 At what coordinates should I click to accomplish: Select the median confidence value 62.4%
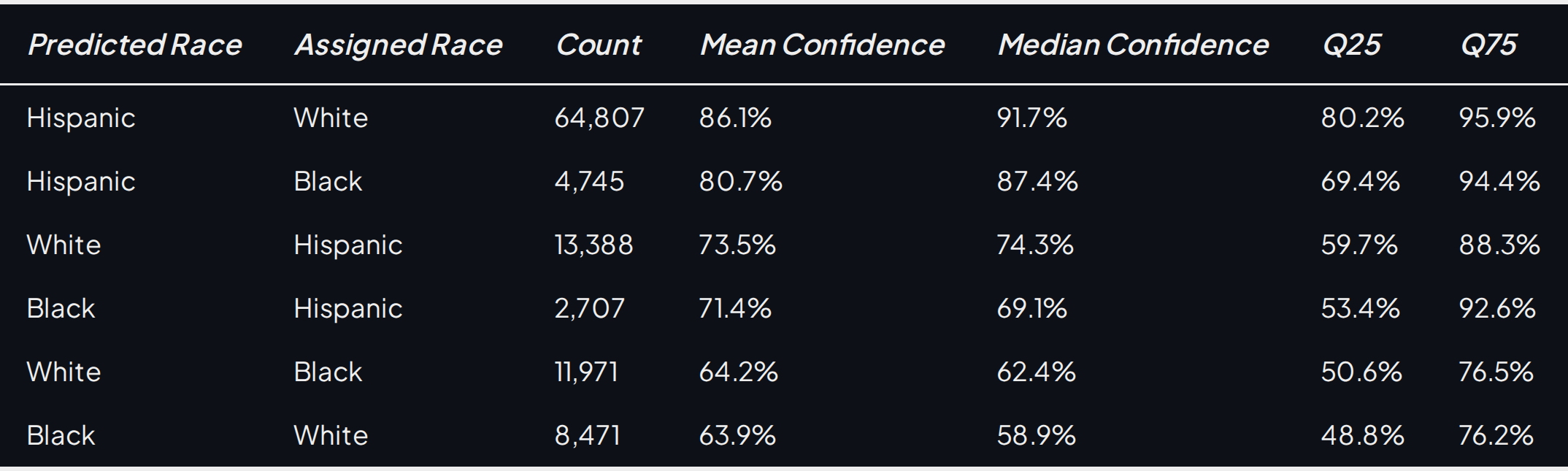click(1037, 372)
